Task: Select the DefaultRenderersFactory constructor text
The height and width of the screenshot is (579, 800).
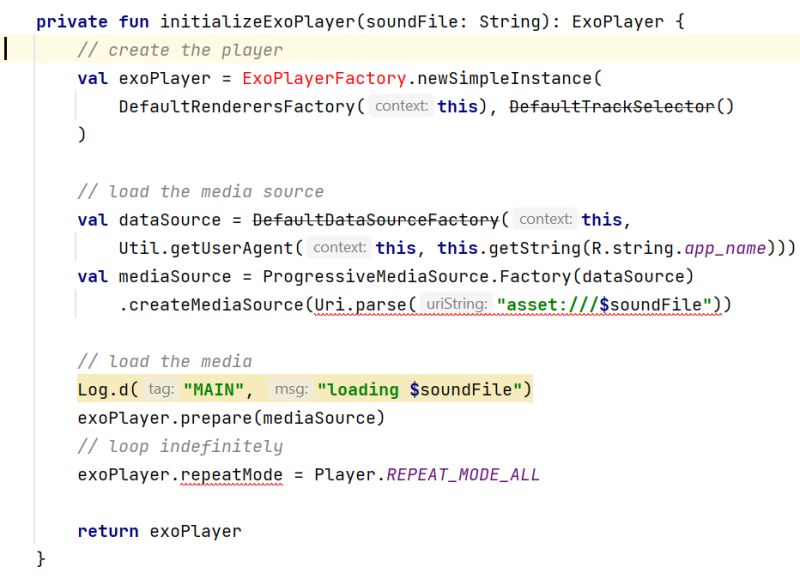Action: (x=237, y=107)
